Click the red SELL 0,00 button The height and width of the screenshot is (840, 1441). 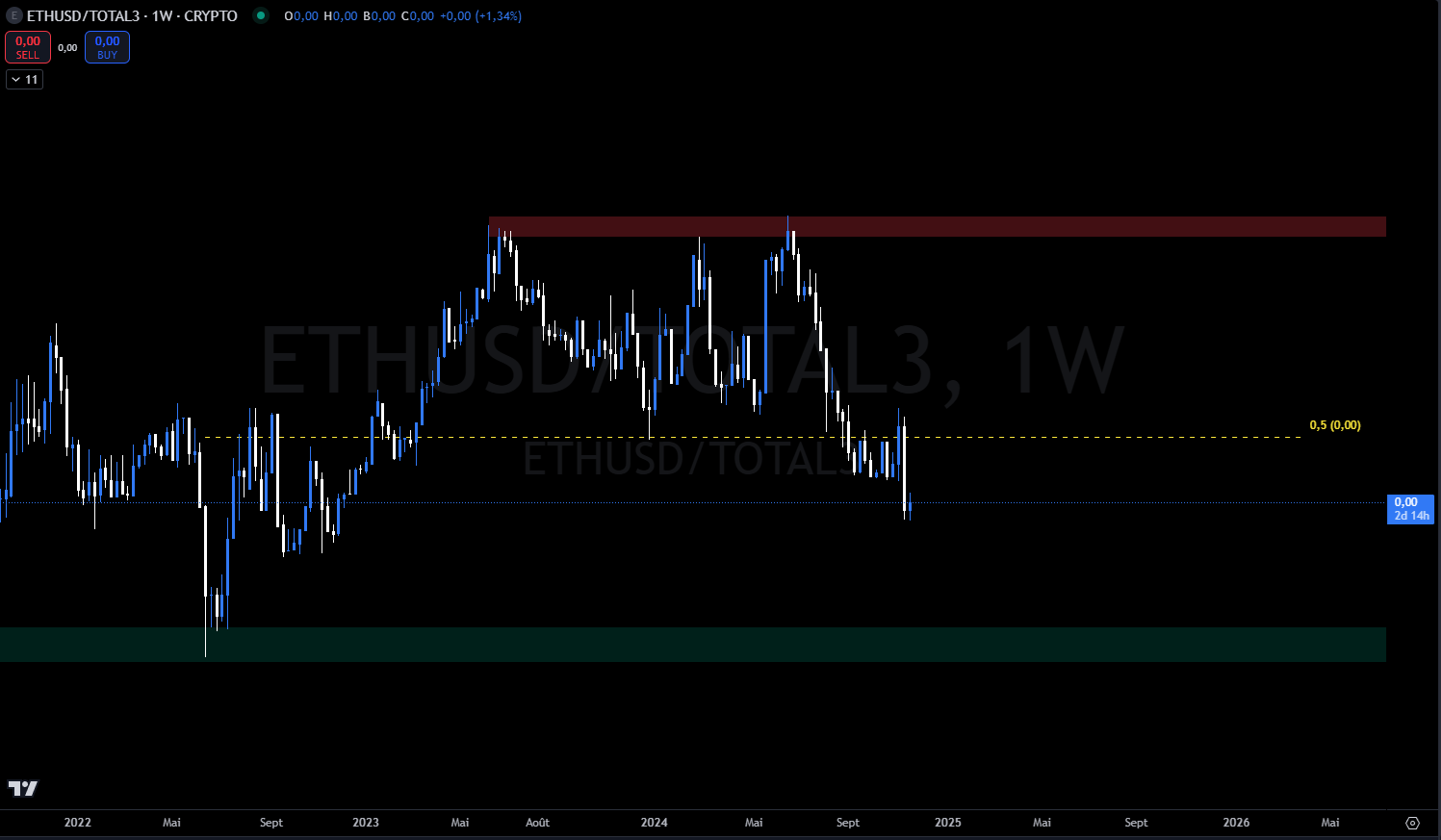coord(28,47)
